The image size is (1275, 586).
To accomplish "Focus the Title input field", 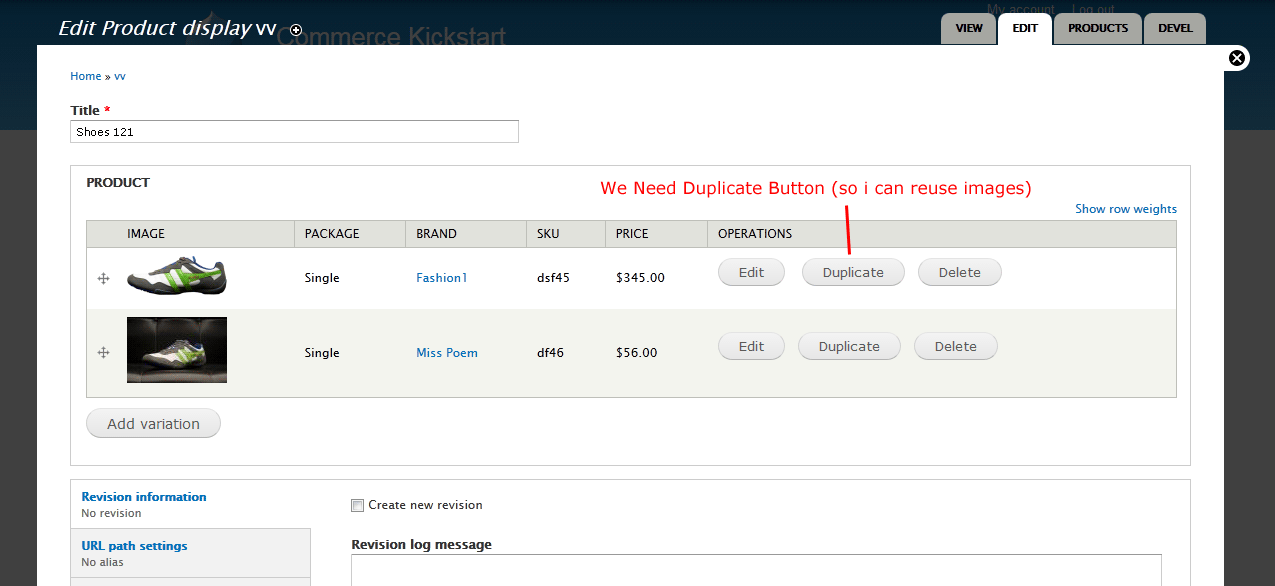I will click(x=294, y=131).
